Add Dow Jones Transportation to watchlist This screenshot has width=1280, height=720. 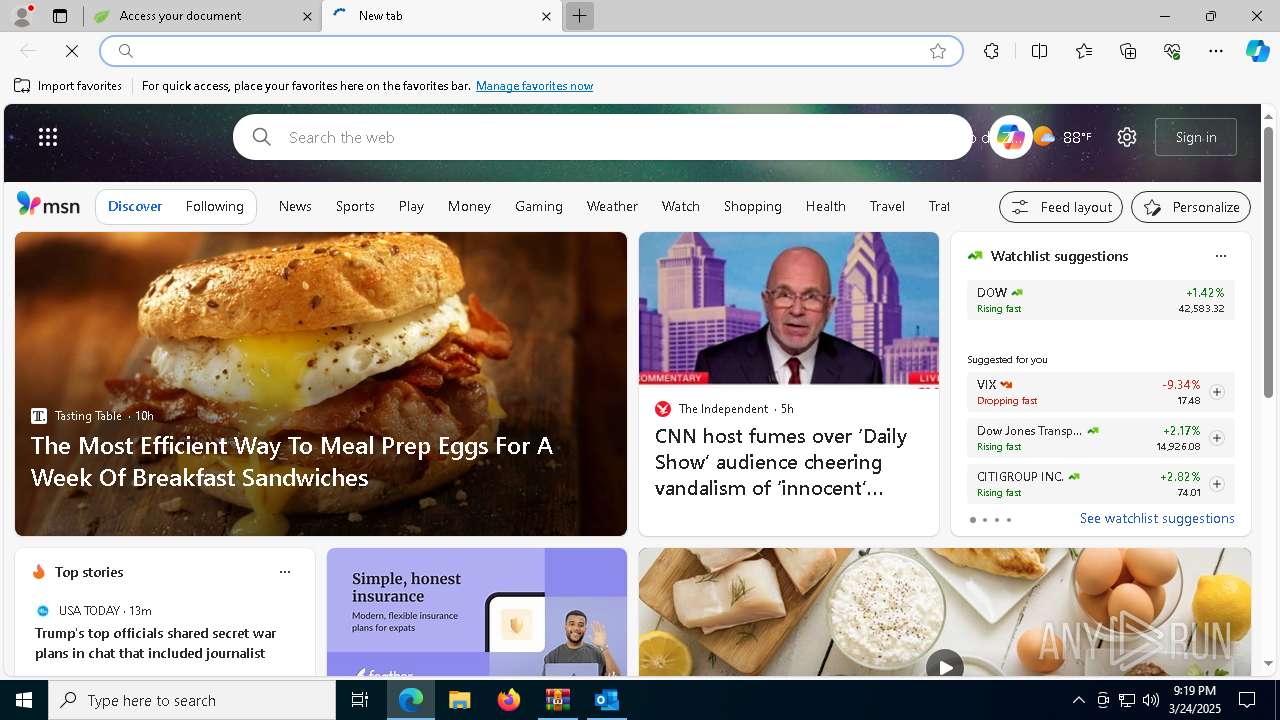(1217, 438)
